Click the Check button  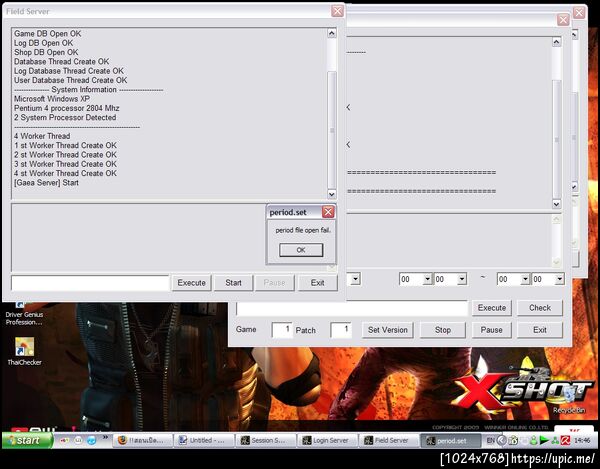tap(540, 308)
